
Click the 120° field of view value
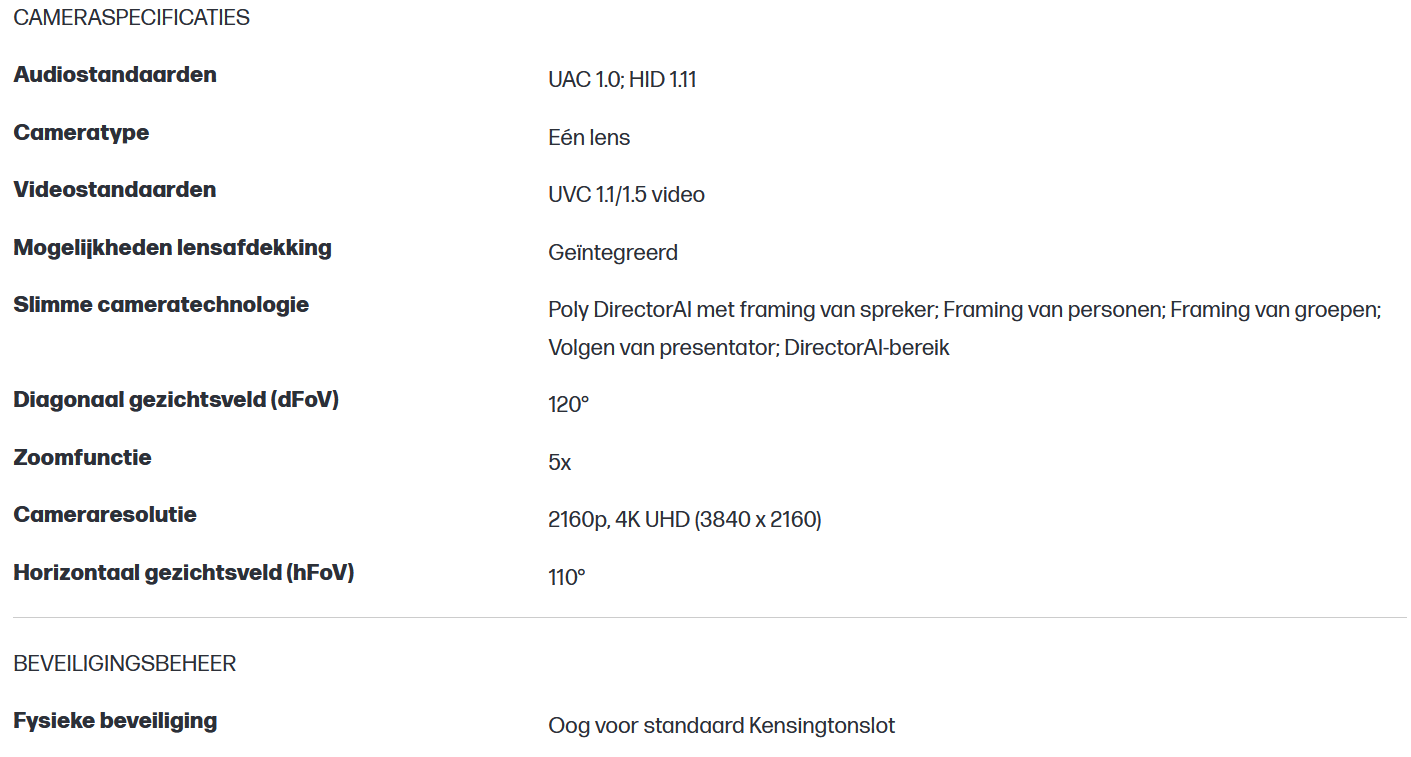click(x=569, y=405)
